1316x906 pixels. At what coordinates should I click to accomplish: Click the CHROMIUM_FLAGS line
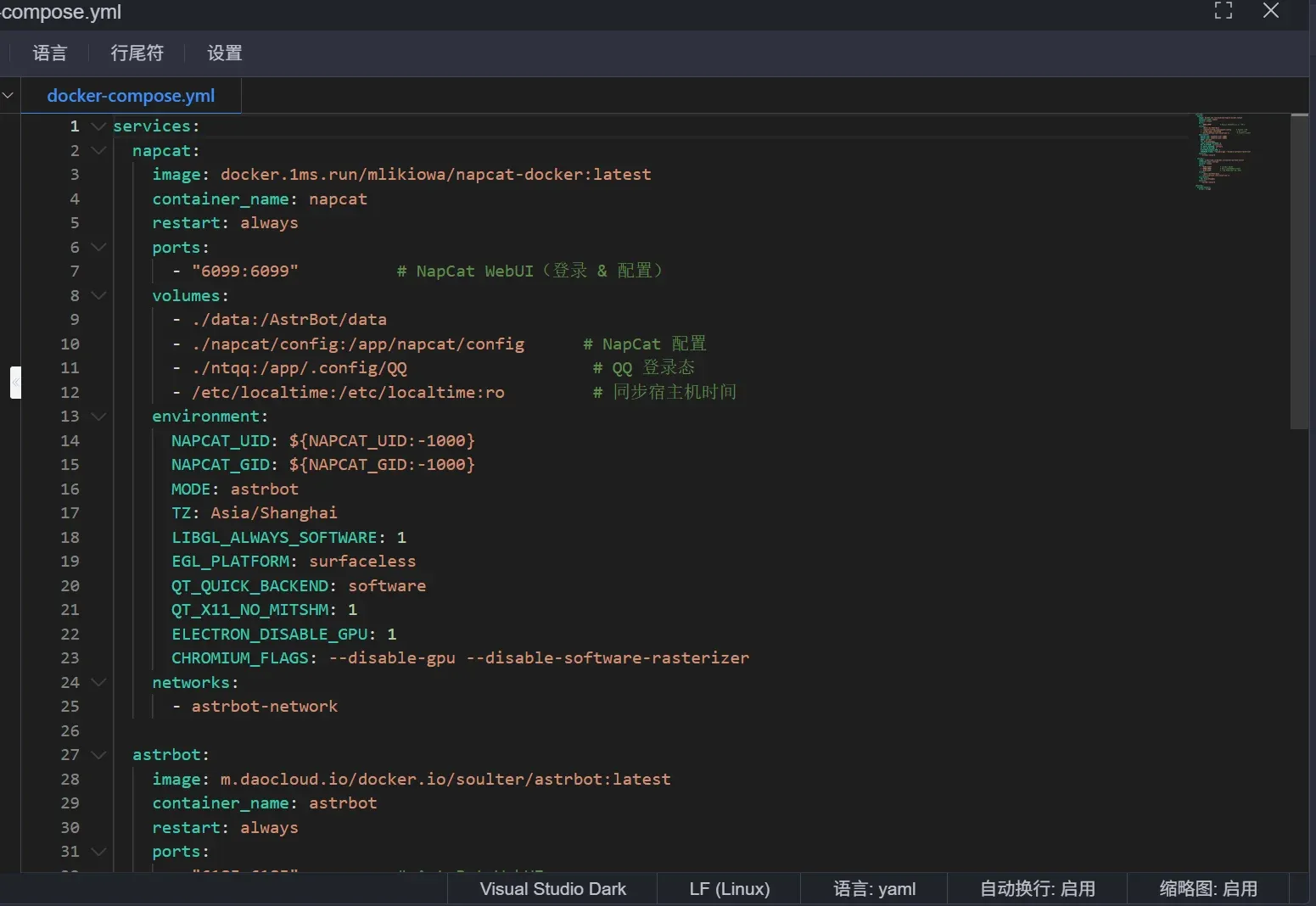point(461,658)
